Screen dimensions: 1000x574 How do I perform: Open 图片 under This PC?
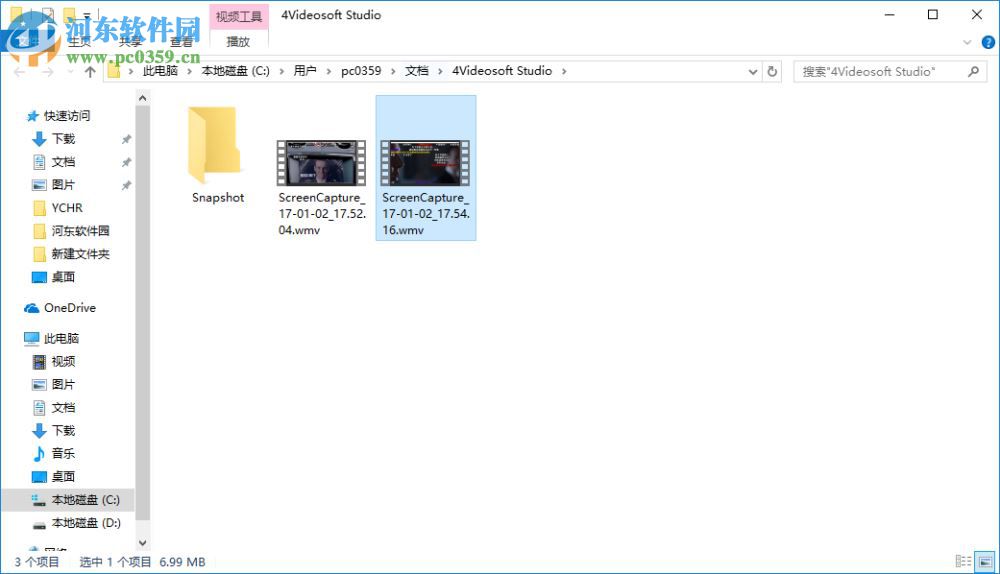tap(64, 385)
